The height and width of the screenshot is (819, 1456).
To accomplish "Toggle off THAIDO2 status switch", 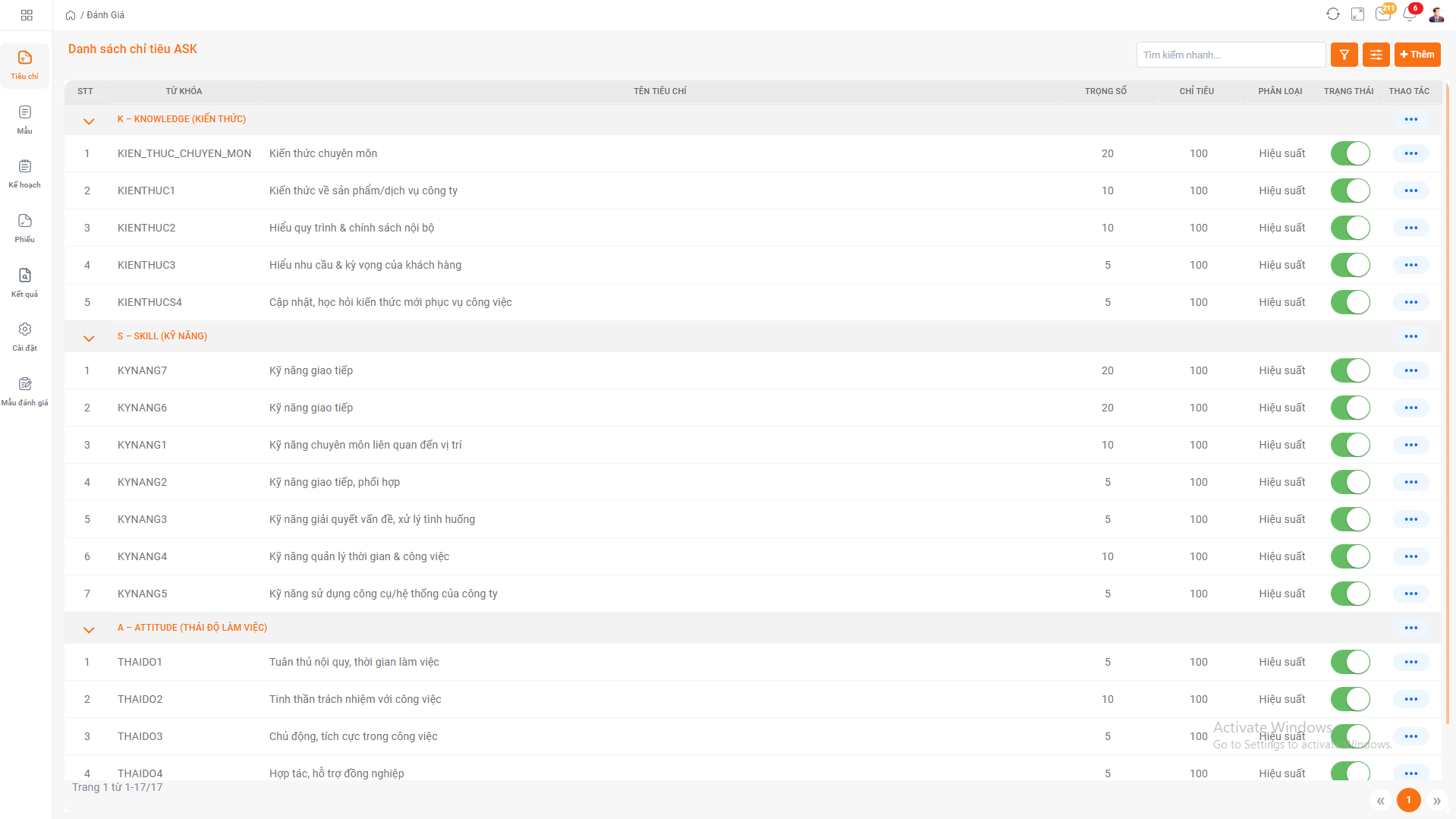I will (1350, 699).
